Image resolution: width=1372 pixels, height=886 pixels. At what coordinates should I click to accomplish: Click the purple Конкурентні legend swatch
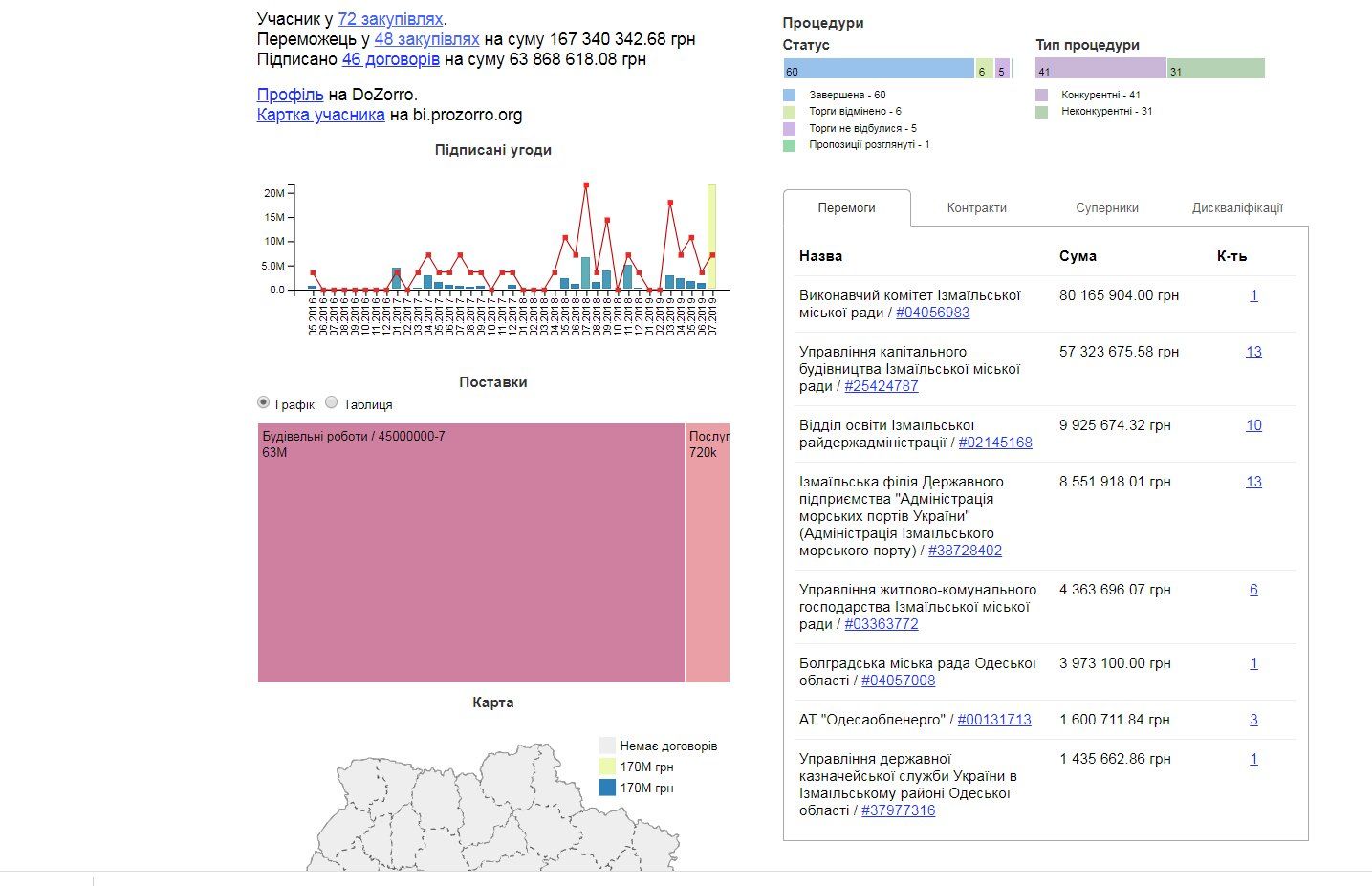pyautogui.click(x=1041, y=95)
